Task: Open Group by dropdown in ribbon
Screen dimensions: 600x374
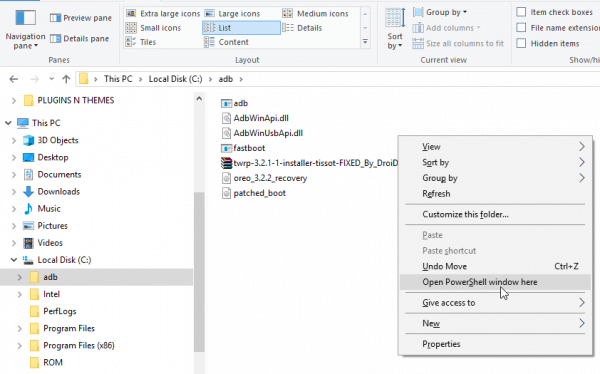Action: (440, 12)
